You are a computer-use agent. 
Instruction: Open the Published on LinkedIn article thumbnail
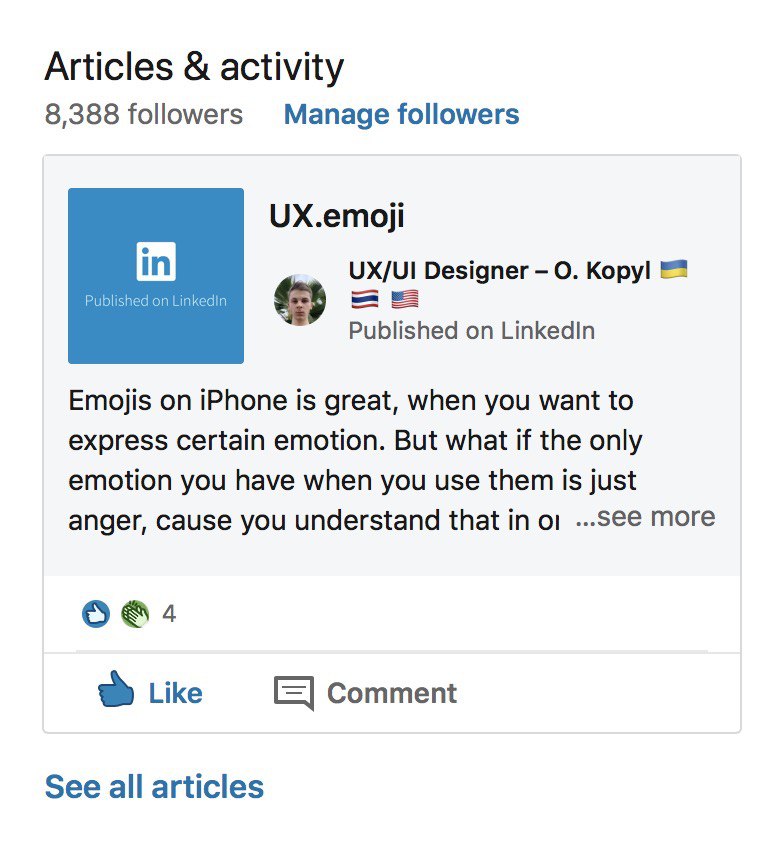pyautogui.click(x=156, y=276)
